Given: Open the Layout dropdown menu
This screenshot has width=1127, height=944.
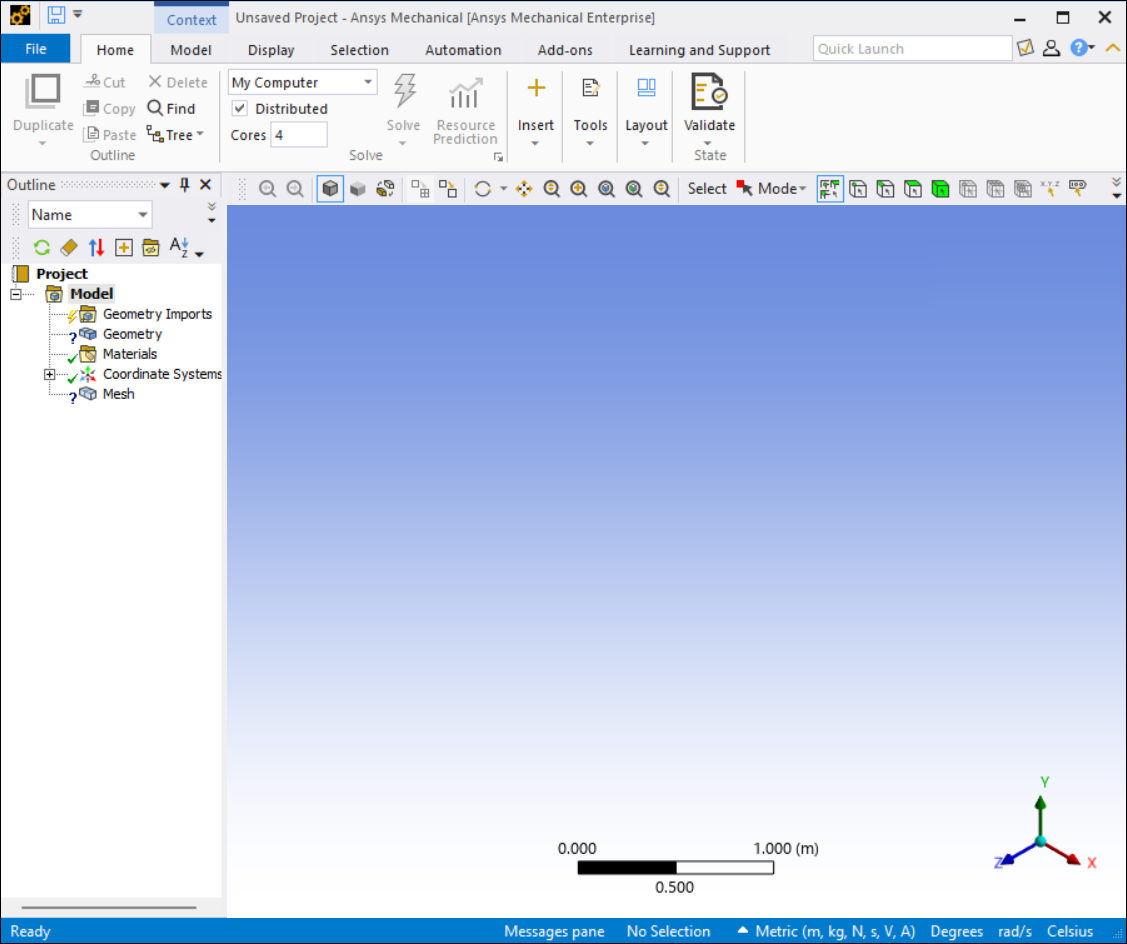Looking at the screenshot, I should pyautogui.click(x=646, y=111).
